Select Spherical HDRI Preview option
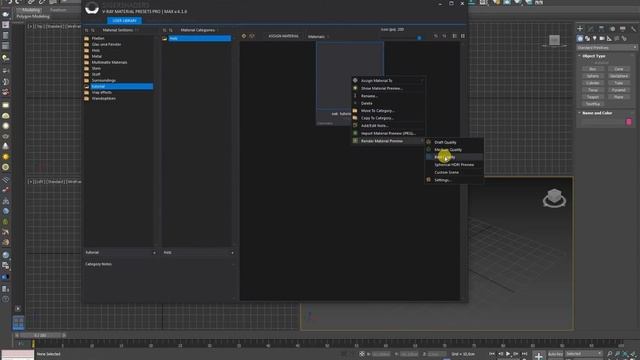The width and height of the screenshot is (640, 360). pos(454,164)
